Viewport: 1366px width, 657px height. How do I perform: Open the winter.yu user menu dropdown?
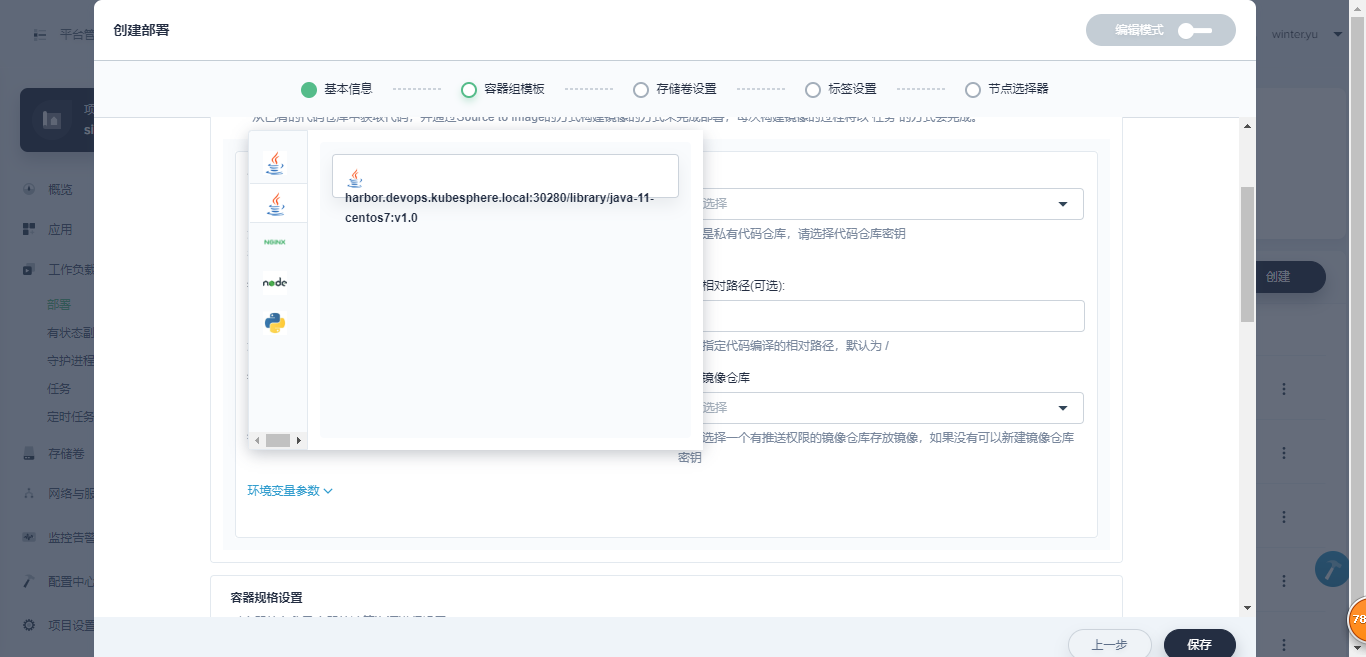tap(1307, 34)
